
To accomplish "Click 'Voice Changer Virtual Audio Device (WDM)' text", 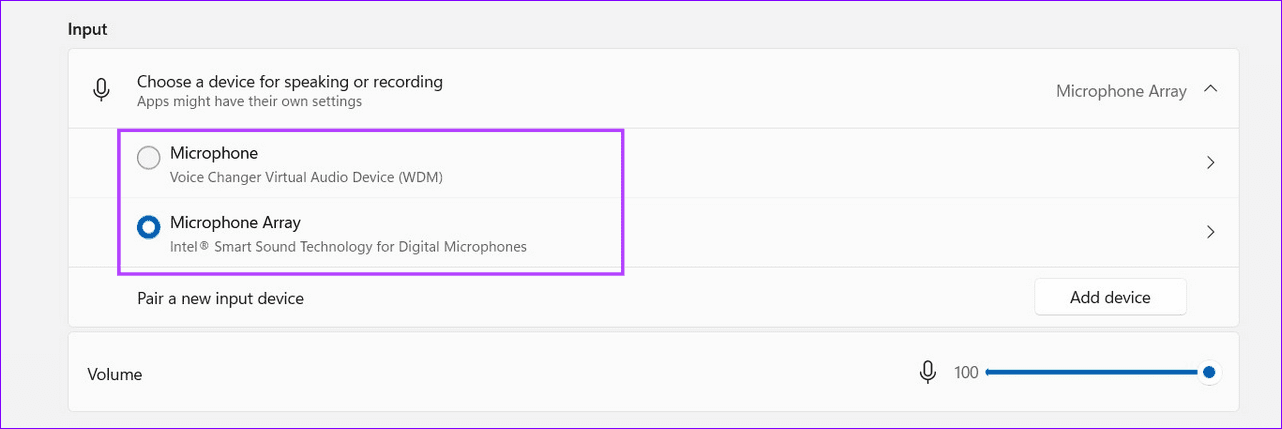I will (306, 178).
